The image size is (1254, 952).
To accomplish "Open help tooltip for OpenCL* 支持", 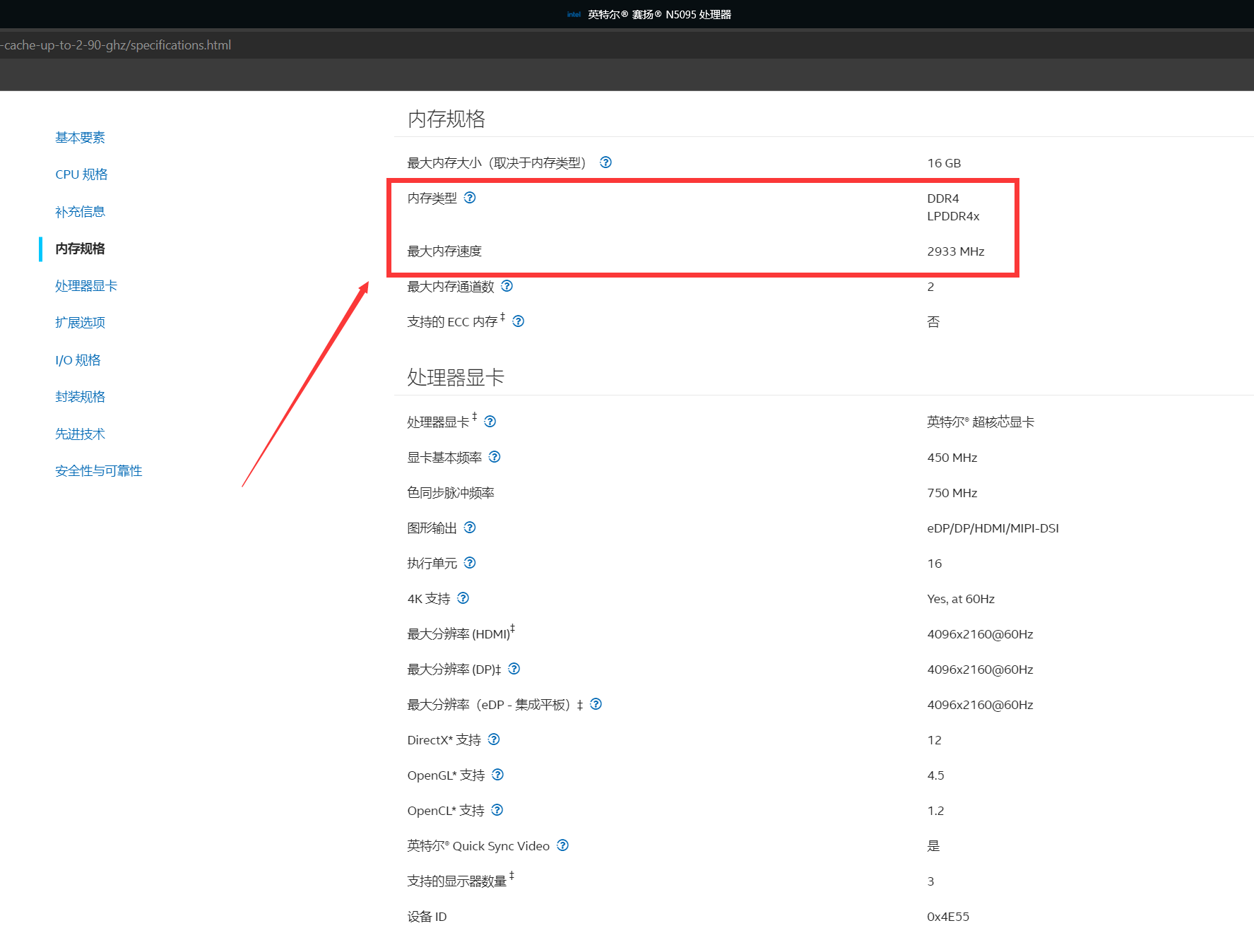I will (497, 810).
